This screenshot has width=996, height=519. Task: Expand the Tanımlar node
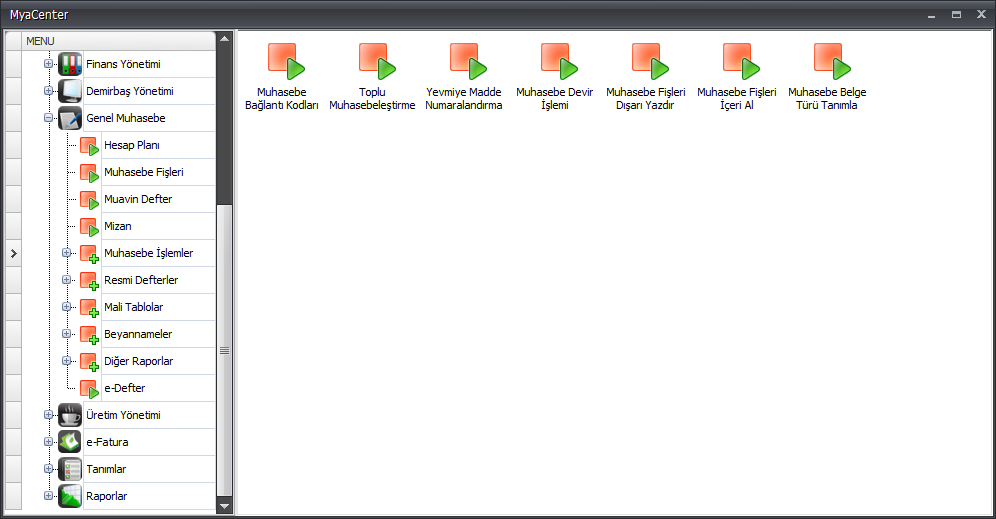[x=48, y=469]
